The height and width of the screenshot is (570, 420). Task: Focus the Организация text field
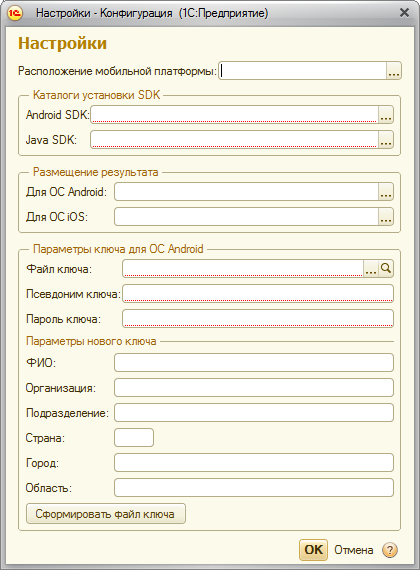[x=254, y=388]
